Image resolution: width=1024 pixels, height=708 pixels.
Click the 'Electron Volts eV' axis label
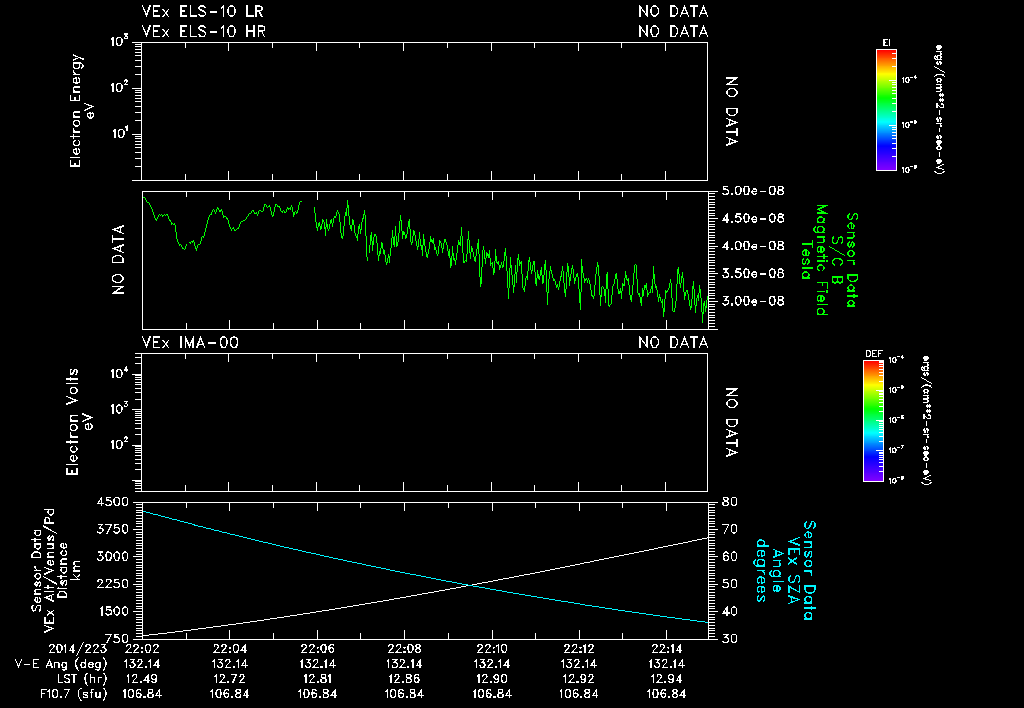[78, 422]
